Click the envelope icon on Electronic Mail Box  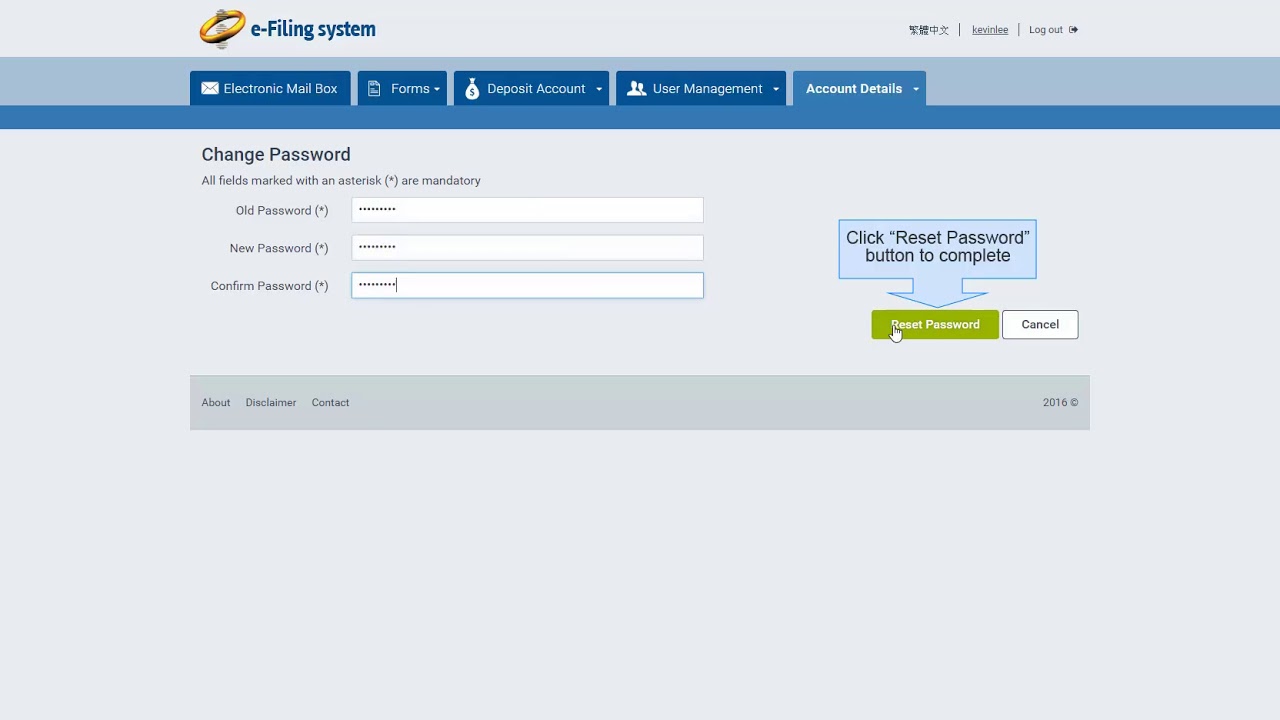[x=210, y=88]
